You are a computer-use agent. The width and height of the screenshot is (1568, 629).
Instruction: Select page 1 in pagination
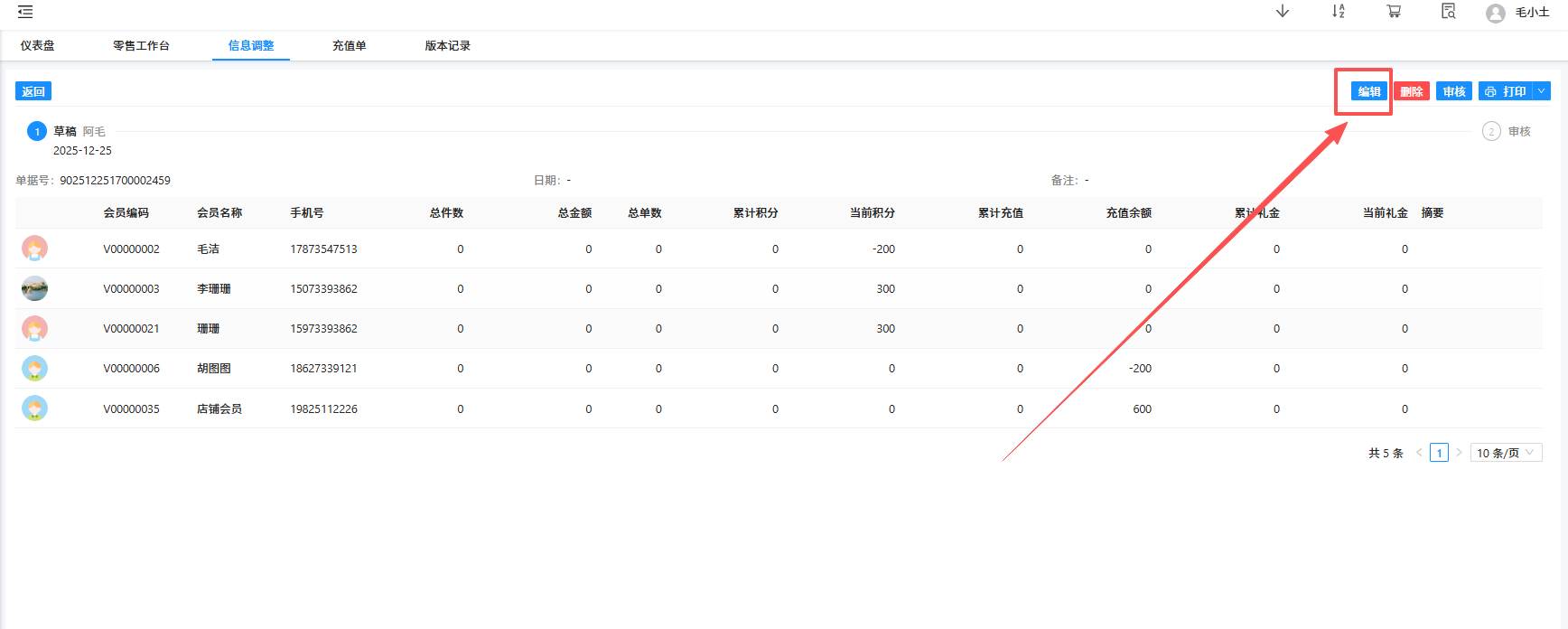1439,453
